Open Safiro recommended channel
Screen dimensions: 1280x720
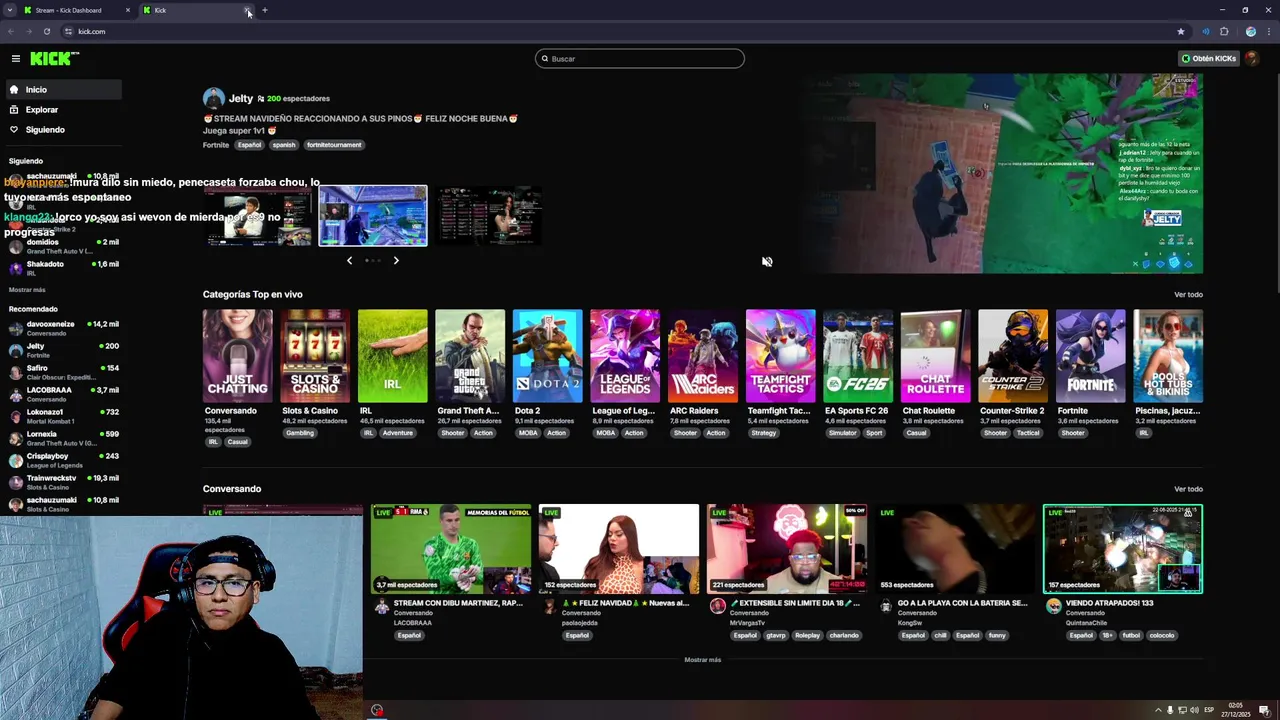[64, 372]
